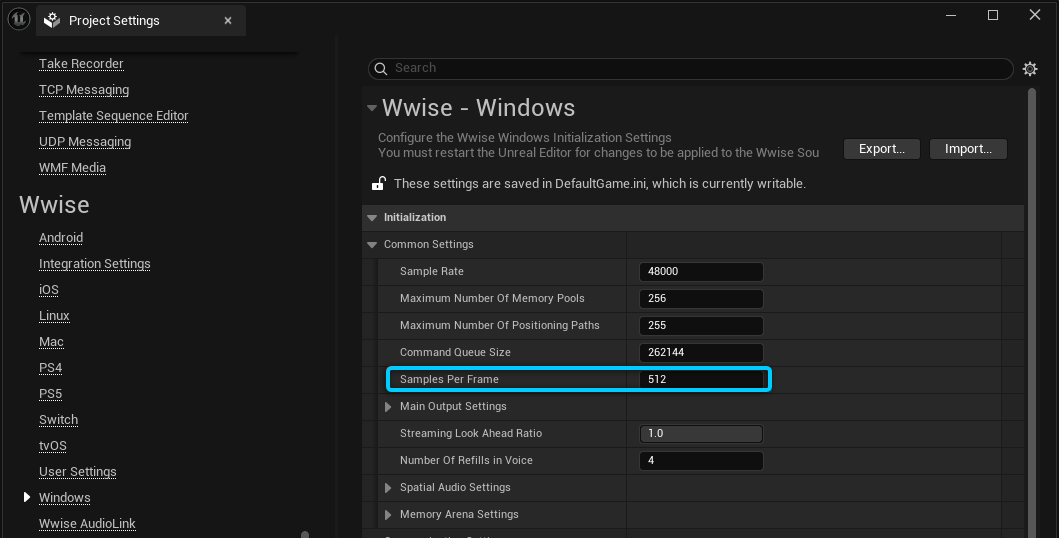Click the Sample Rate value field
The height and width of the screenshot is (538, 1059).
[700, 272]
